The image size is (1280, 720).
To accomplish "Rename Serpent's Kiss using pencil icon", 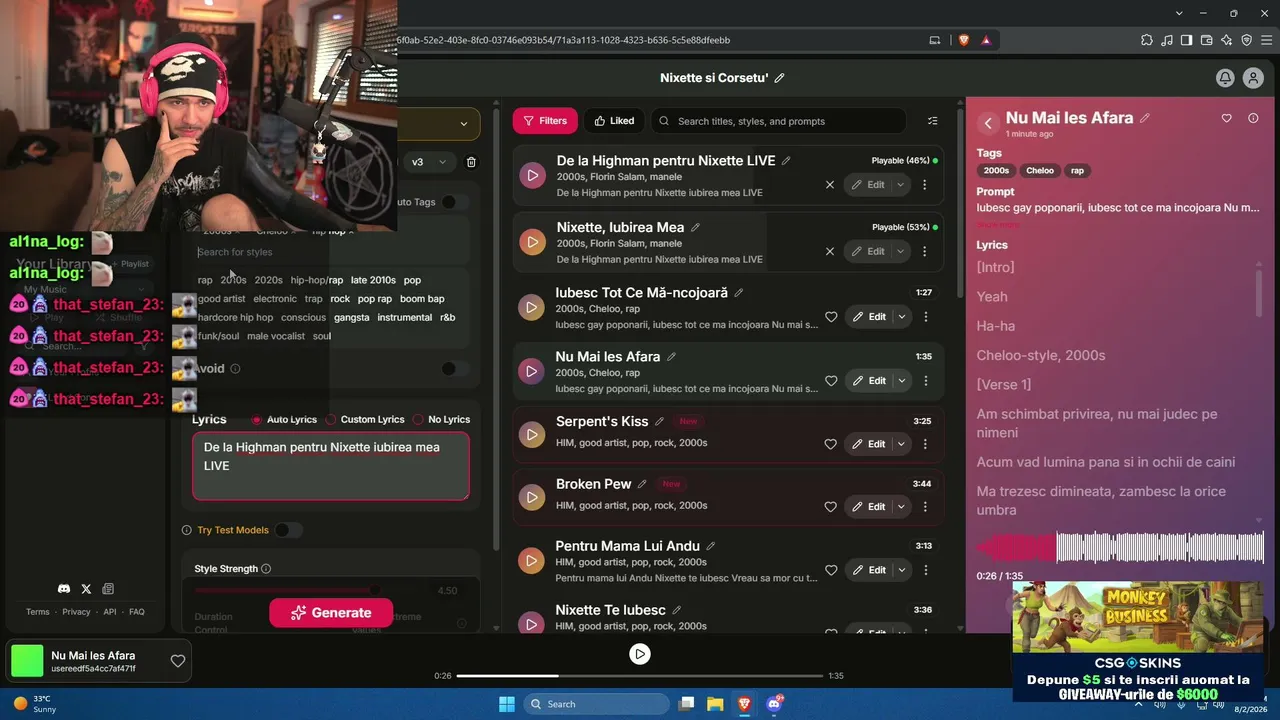I will point(660,422).
